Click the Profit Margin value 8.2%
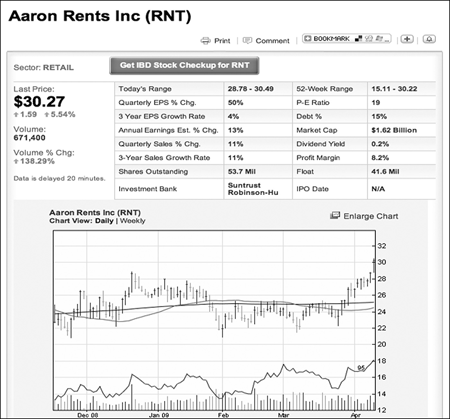The width and height of the screenshot is (450, 419). pyautogui.click(x=380, y=158)
